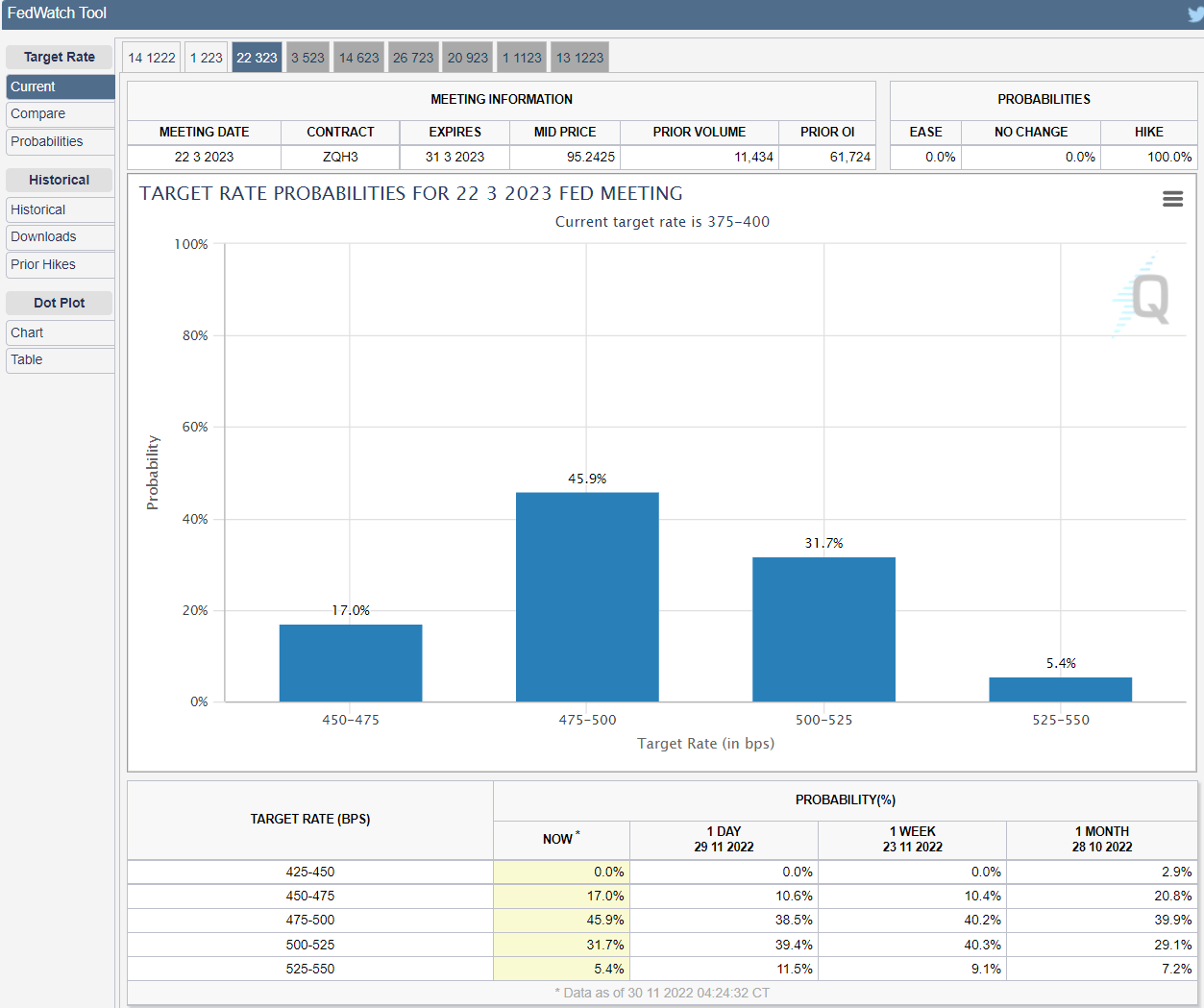The width and height of the screenshot is (1204, 1008).
Task: Open the 26 723 meeting tab
Action: [x=413, y=58]
